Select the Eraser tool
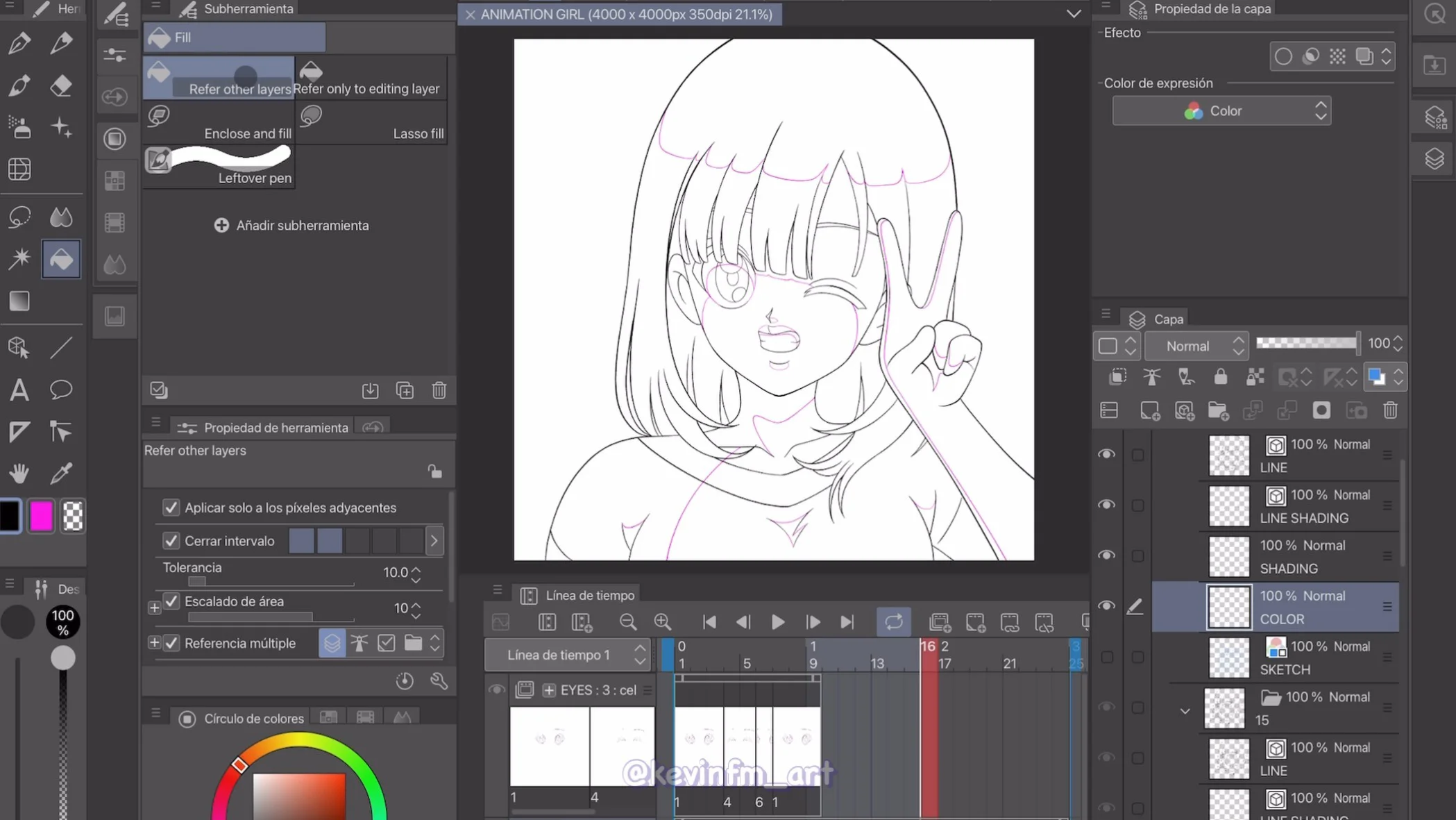The image size is (1456, 820). (x=61, y=85)
